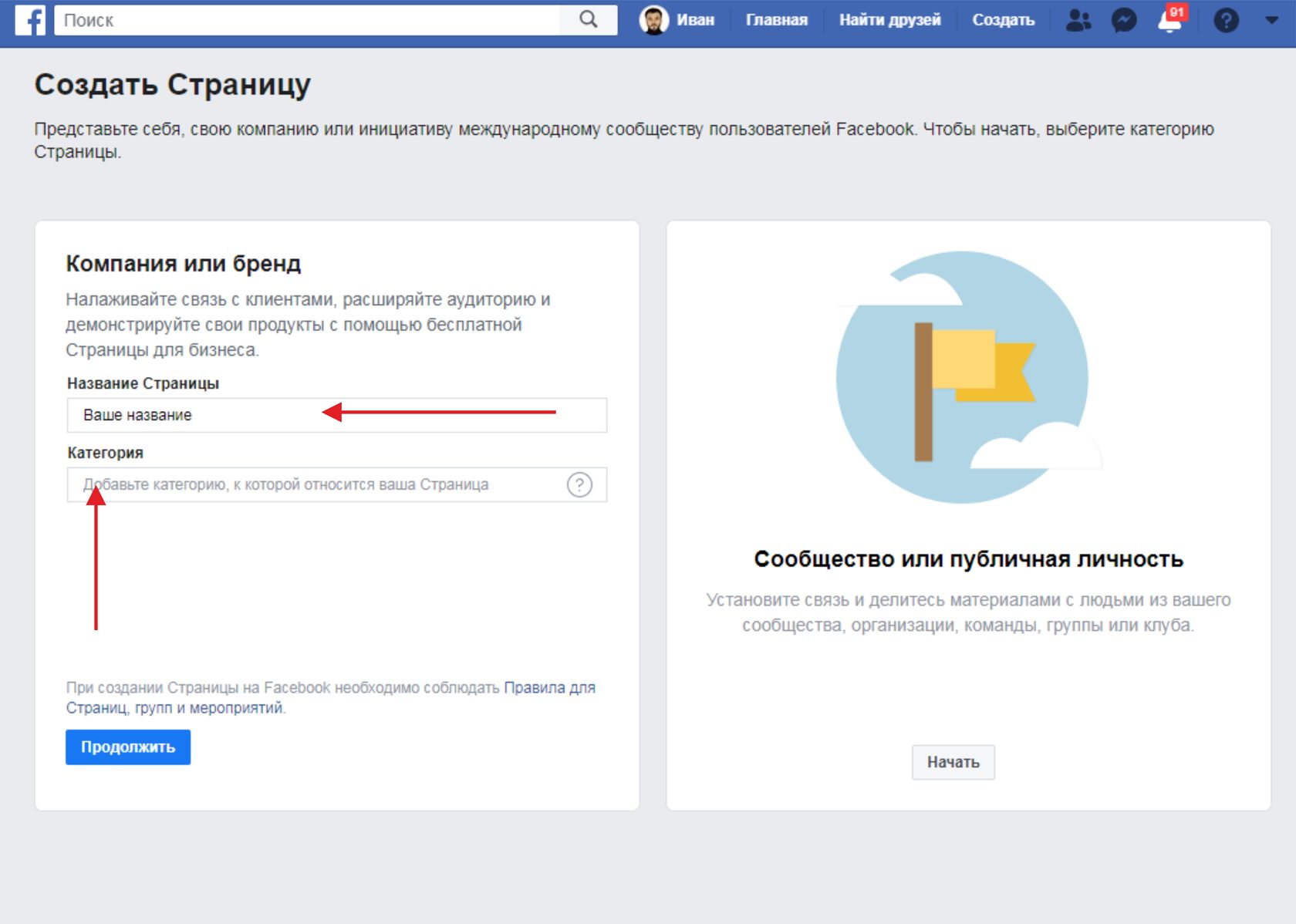The height and width of the screenshot is (924, 1296).
Task: Click the Facebook logo icon
Action: click(x=30, y=20)
